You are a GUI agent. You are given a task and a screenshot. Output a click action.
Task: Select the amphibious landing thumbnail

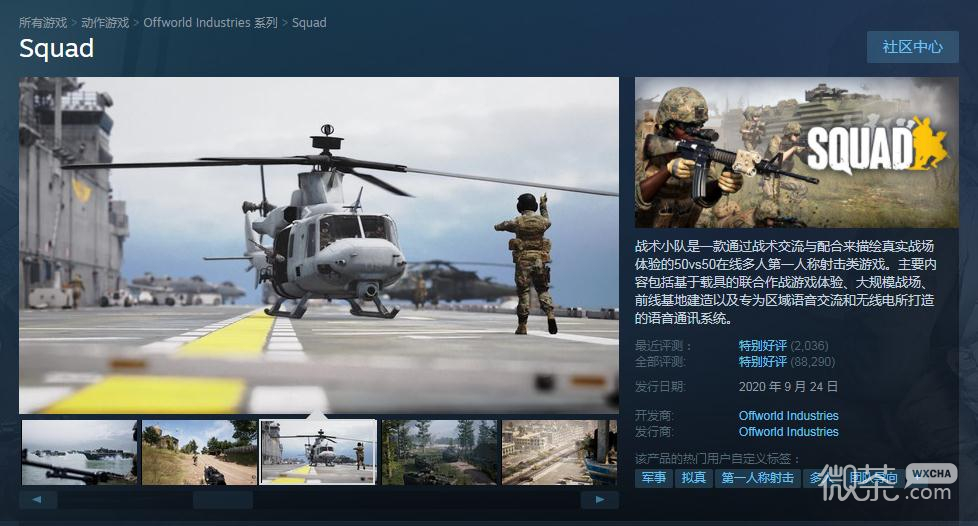[79, 452]
